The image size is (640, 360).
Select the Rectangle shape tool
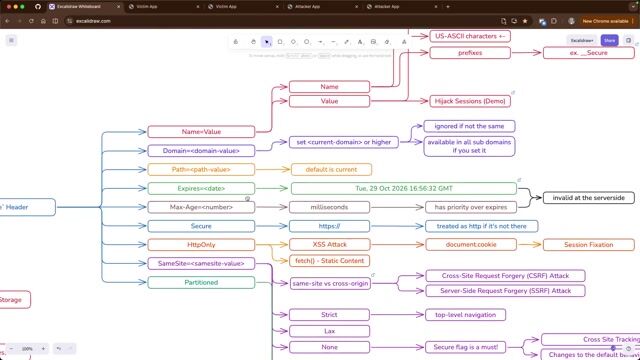click(280, 42)
